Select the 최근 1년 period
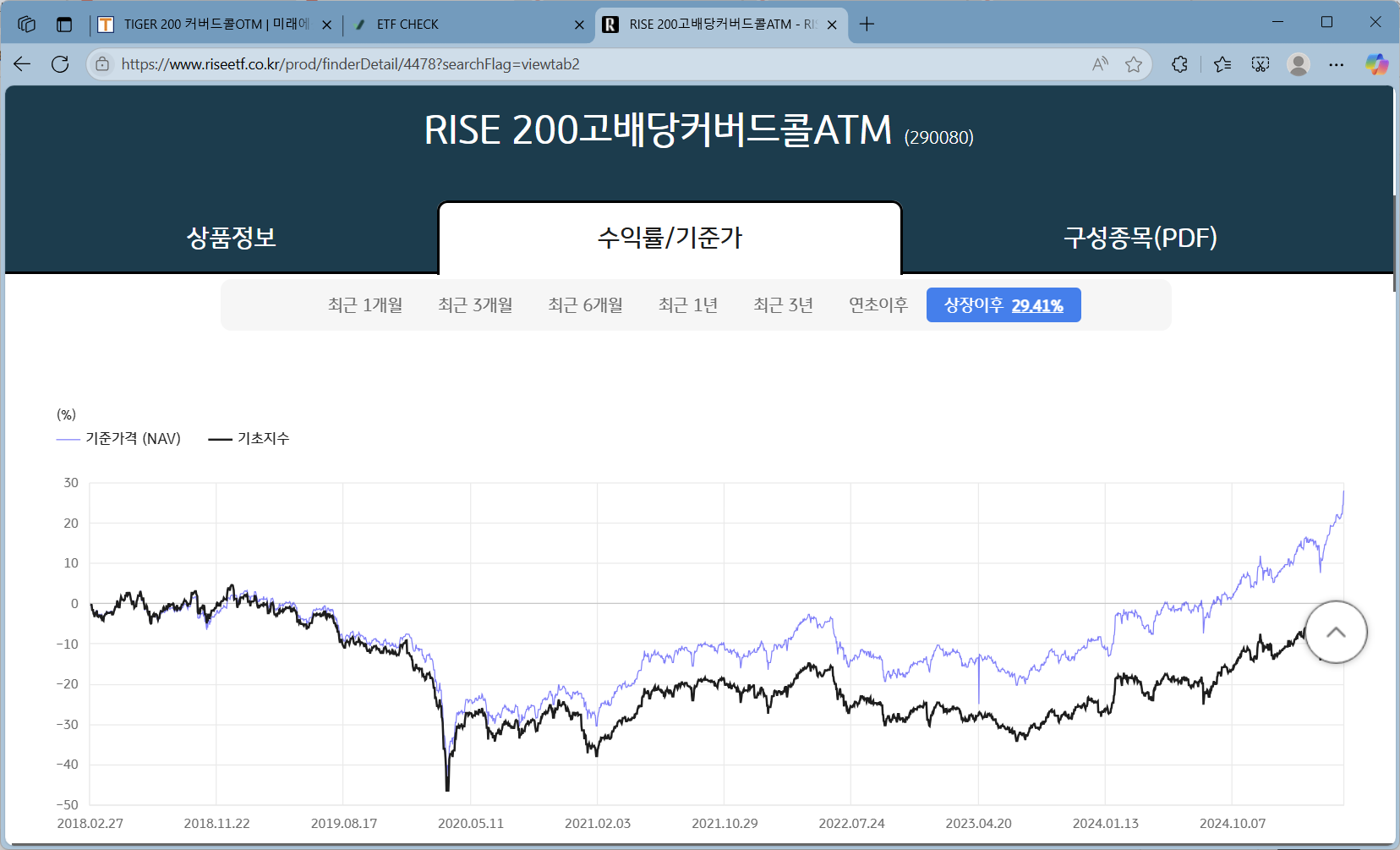Image resolution: width=1400 pixels, height=850 pixels. tap(688, 305)
